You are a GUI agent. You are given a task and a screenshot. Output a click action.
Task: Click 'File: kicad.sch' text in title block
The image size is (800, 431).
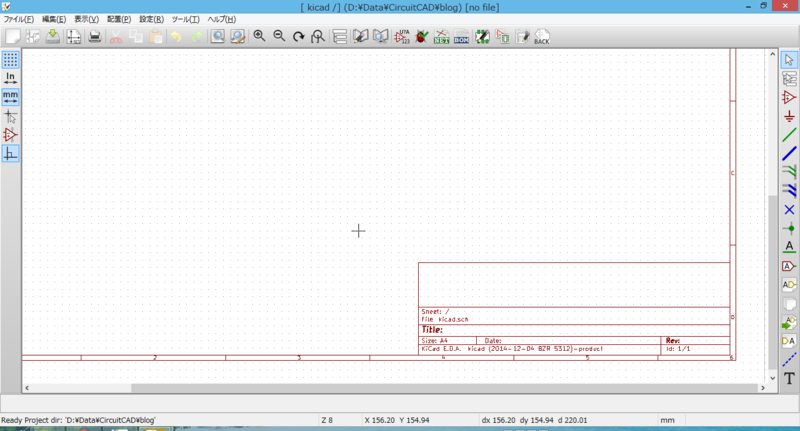click(x=445, y=319)
